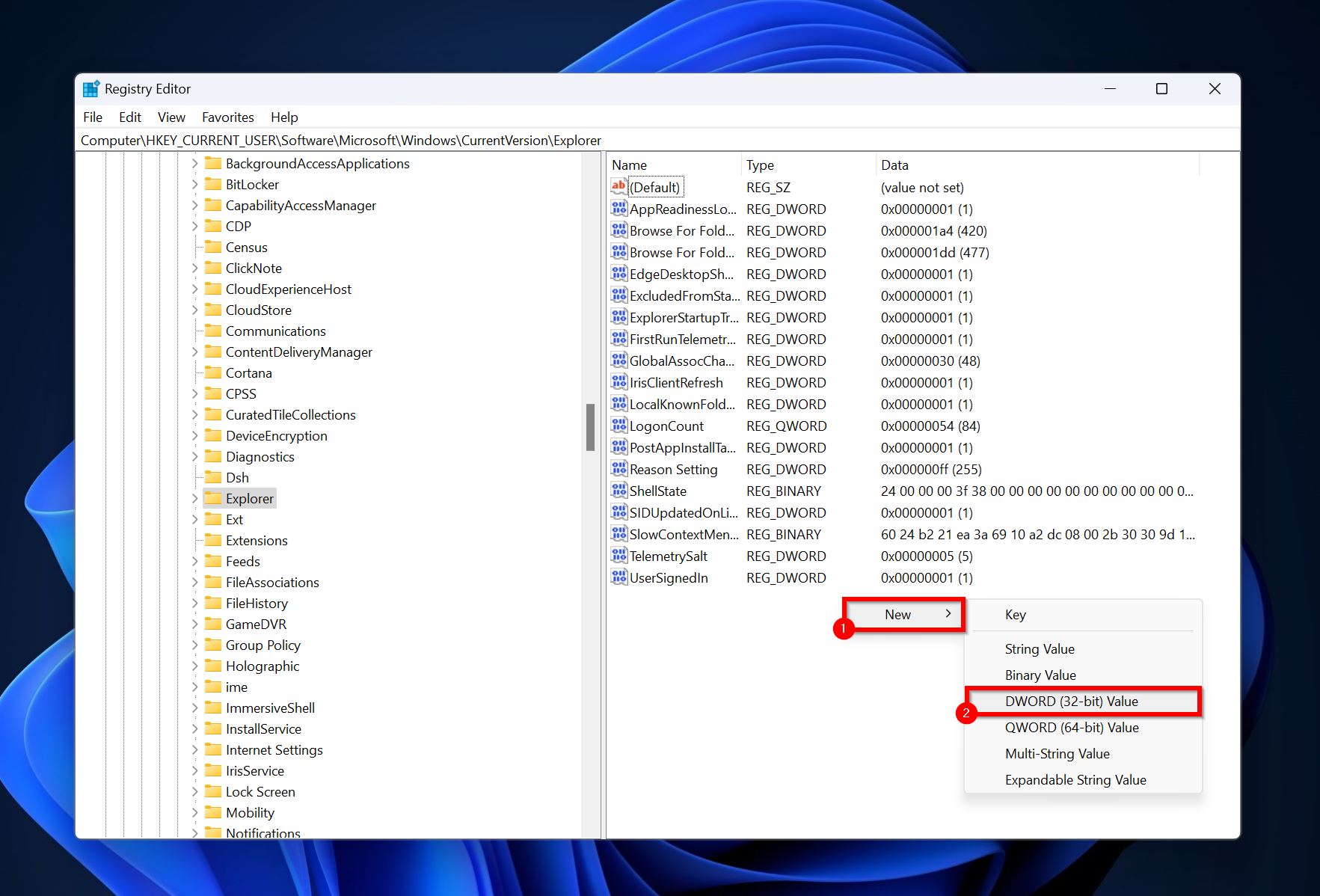Click the AppReadinessLo... DWORD icon
This screenshot has height=896, width=1320.
click(x=618, y=209)
